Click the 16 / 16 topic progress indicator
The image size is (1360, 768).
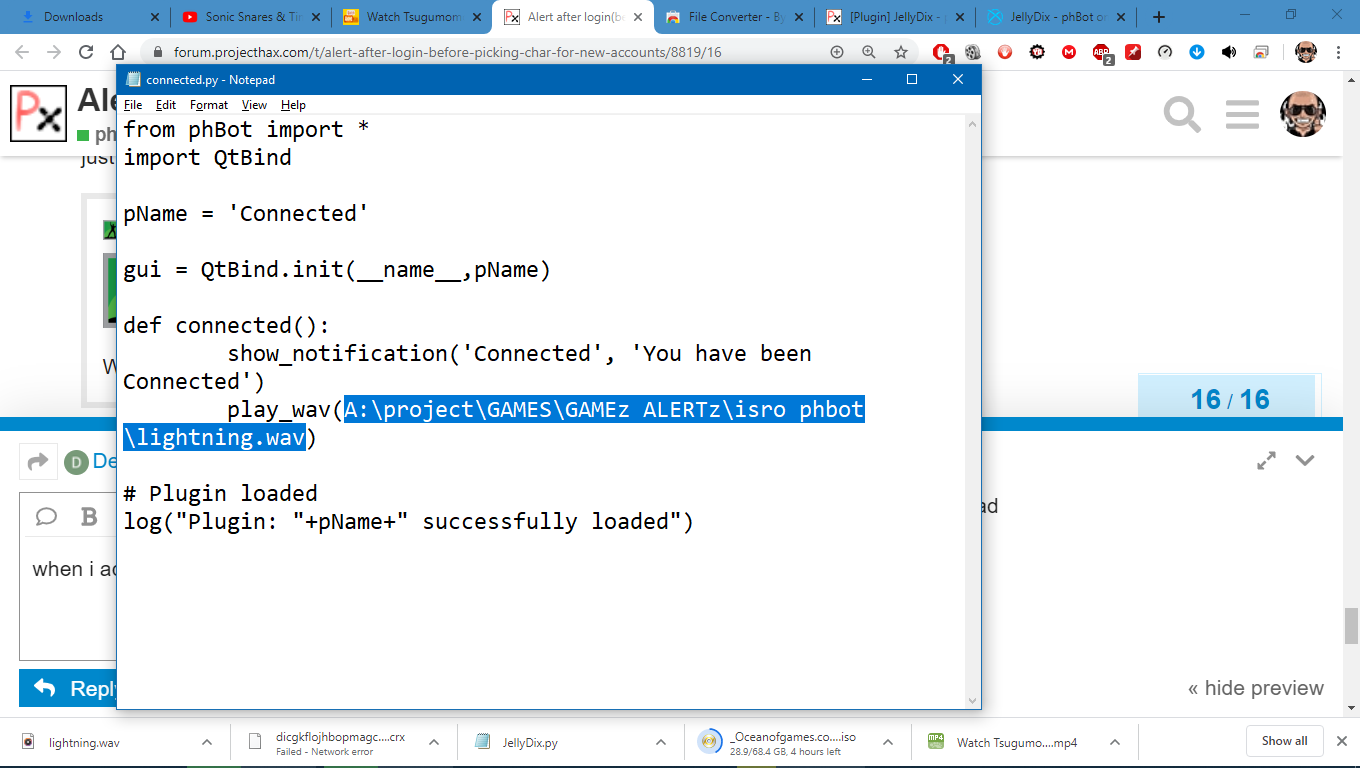1229,400
